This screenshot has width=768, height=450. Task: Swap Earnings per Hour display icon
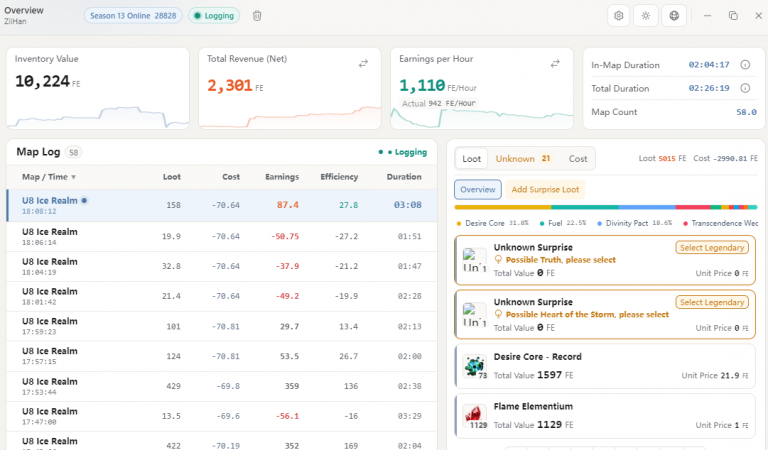[555, 64]
